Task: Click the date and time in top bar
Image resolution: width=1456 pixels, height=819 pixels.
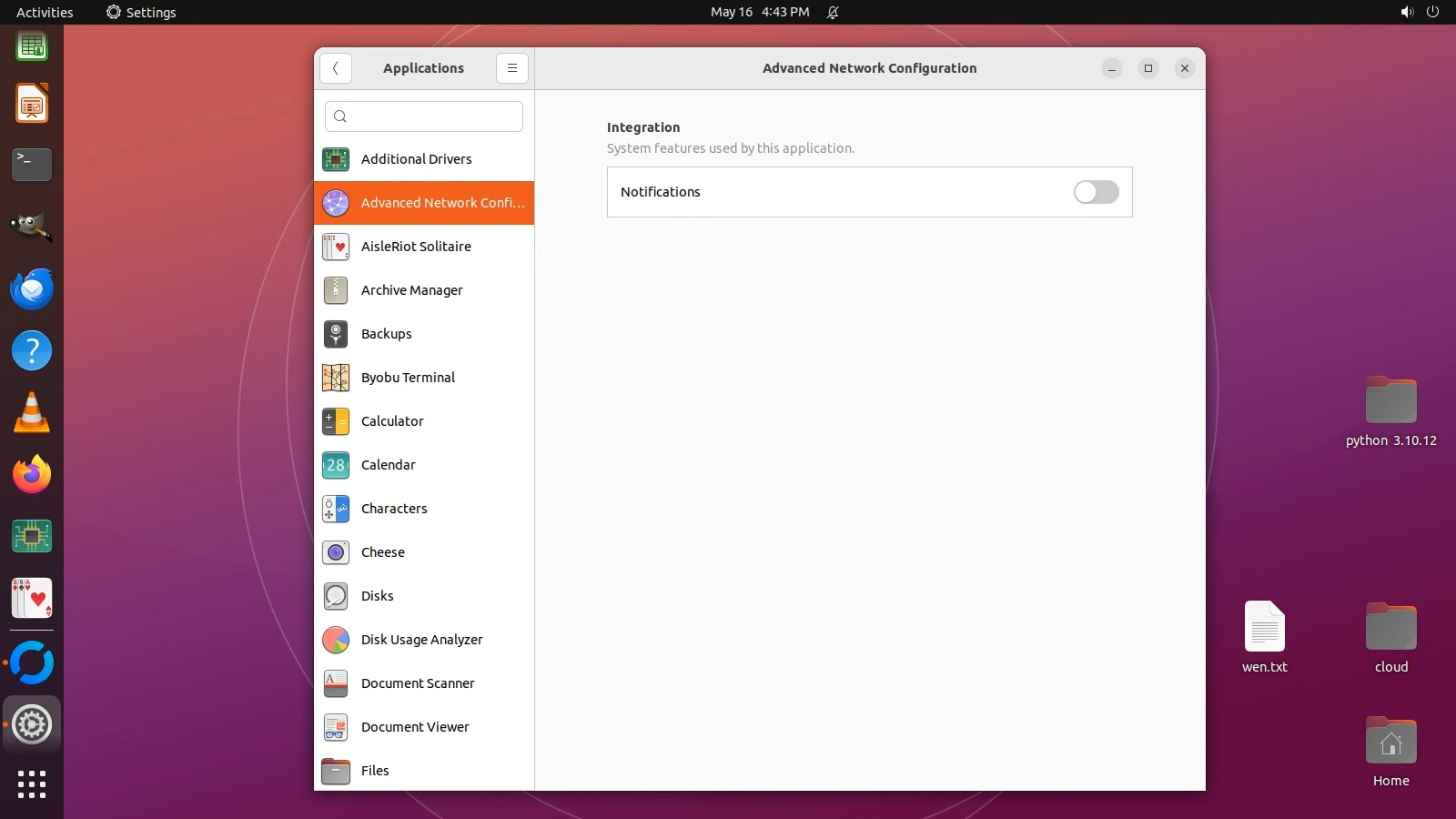Action: [x=759, y=12]
